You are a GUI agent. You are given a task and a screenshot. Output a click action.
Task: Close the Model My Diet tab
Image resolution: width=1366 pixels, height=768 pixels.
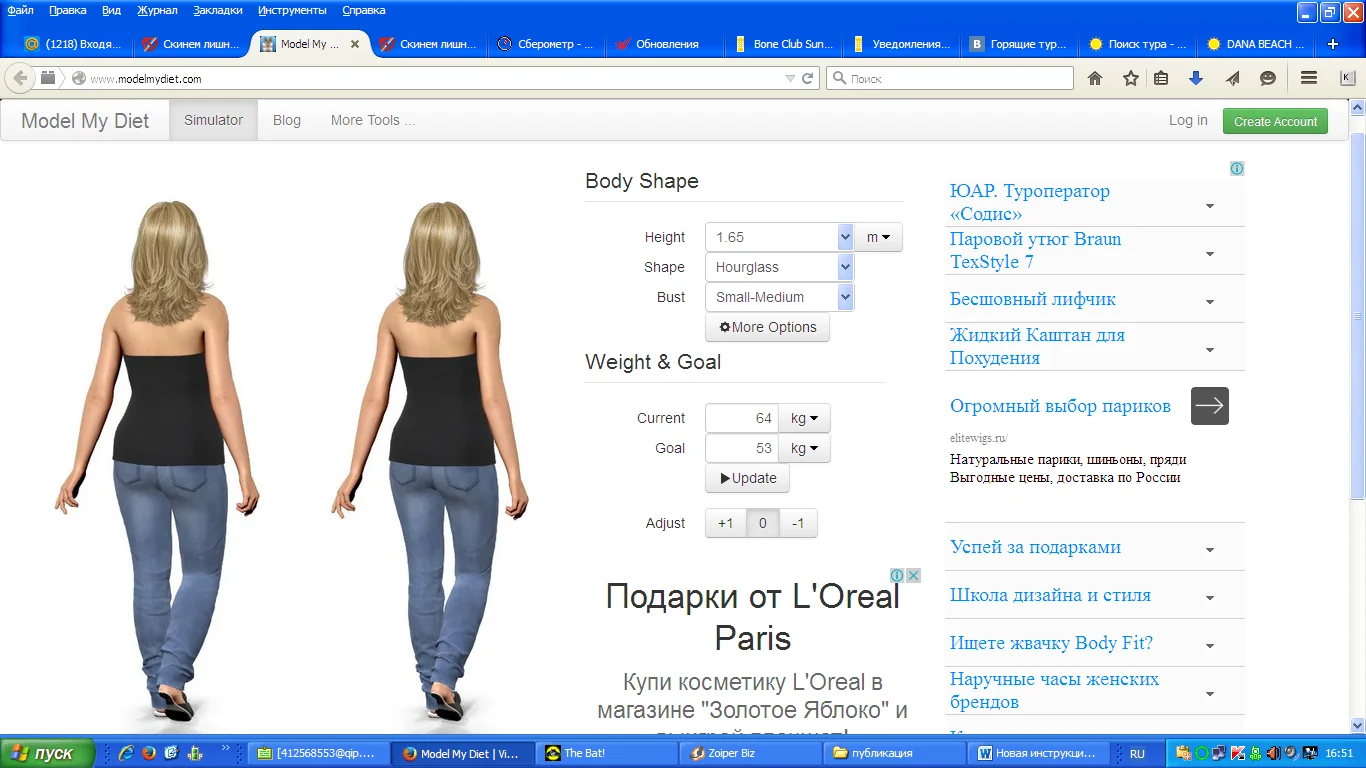tap(354, 44)
